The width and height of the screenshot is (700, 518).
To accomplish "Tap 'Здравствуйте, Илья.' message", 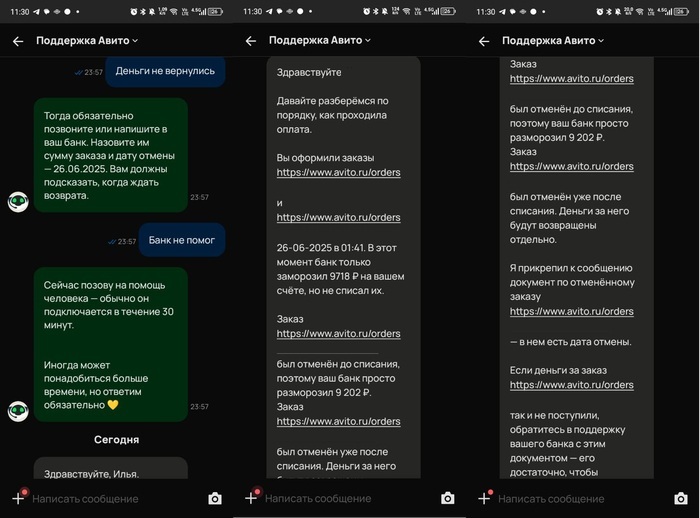I will coord(111,469).
